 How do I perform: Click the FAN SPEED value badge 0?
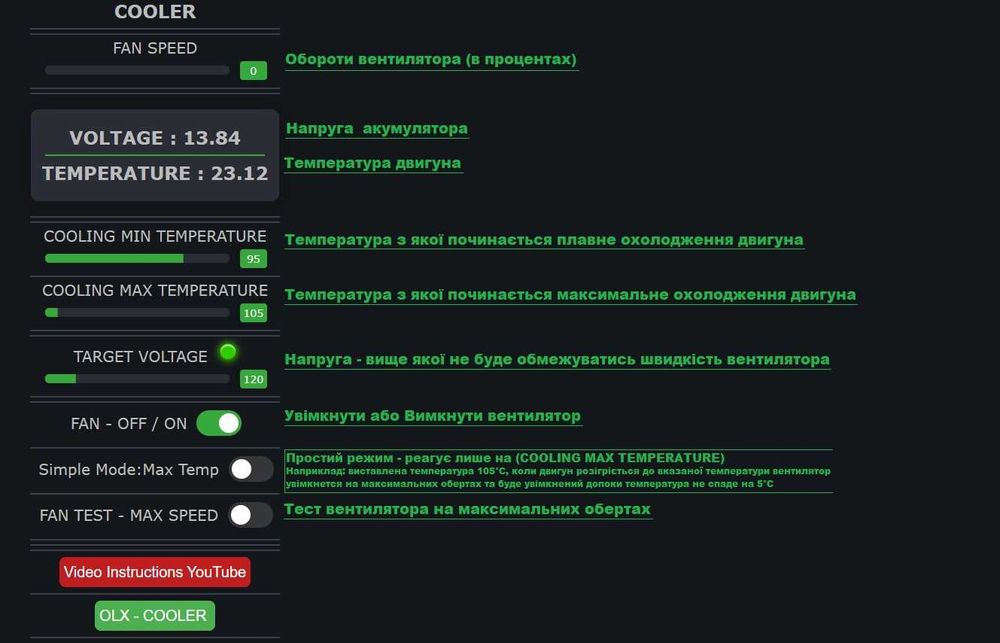(253, 71)
